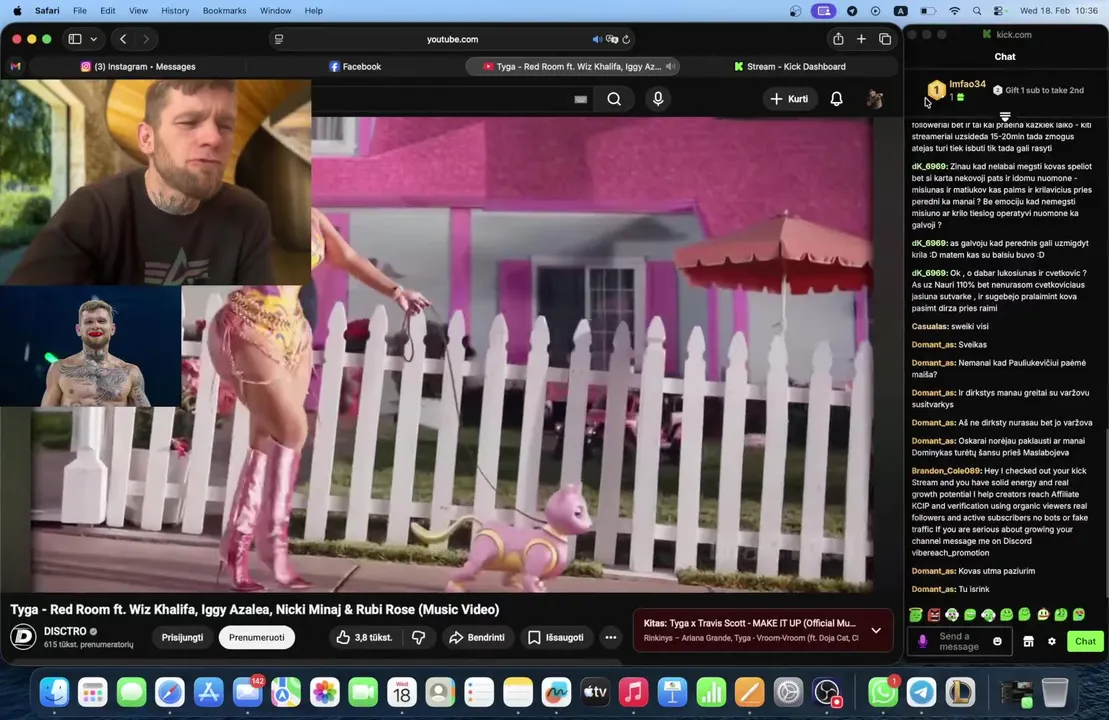The height and width of the screenshot is (720, 1109).
Task: Click the youtube.com address bar
Action: [x=452, y=39]
